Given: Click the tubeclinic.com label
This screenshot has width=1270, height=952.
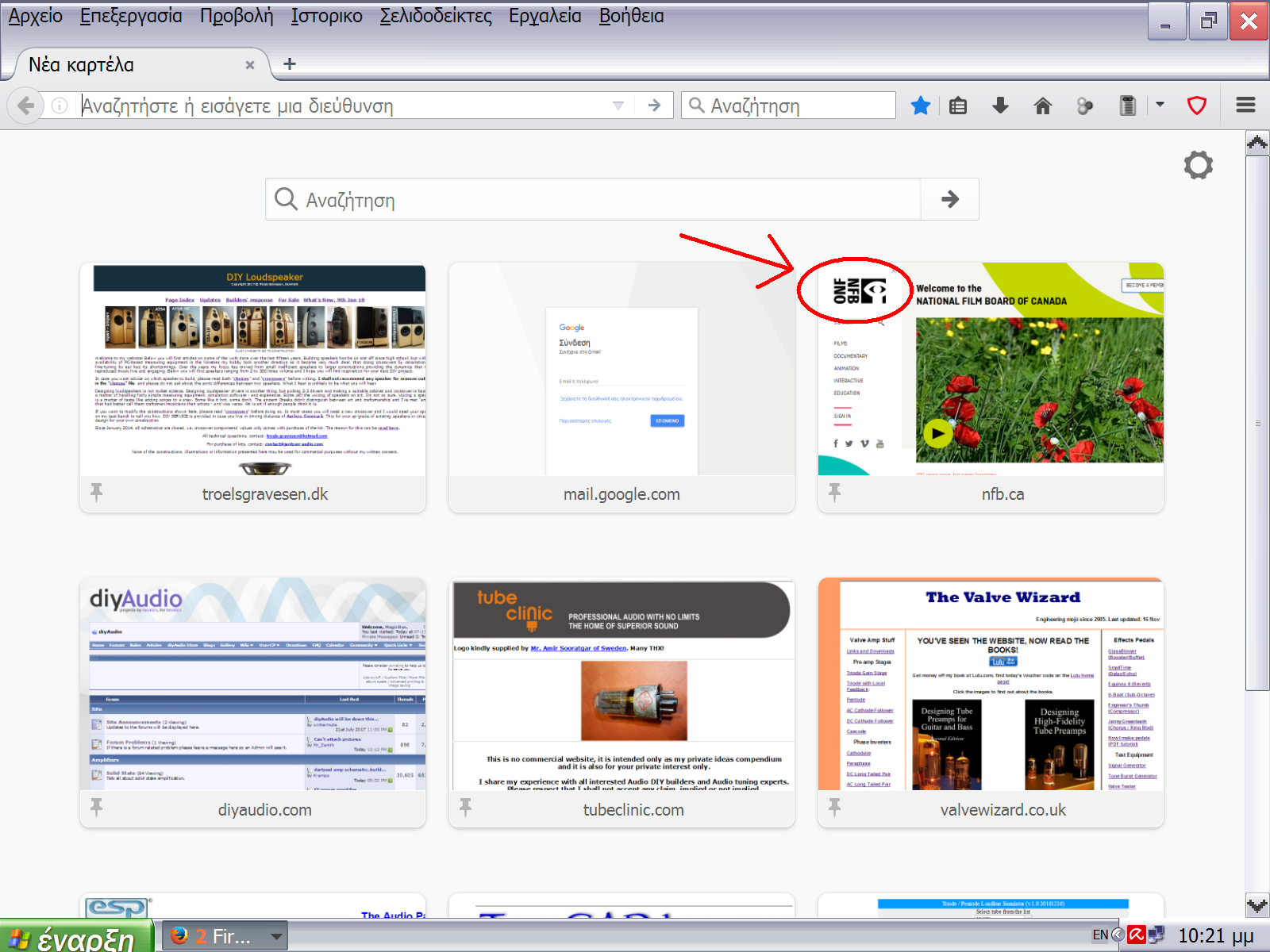Looking at the screenshot, I should coord(633,810).
